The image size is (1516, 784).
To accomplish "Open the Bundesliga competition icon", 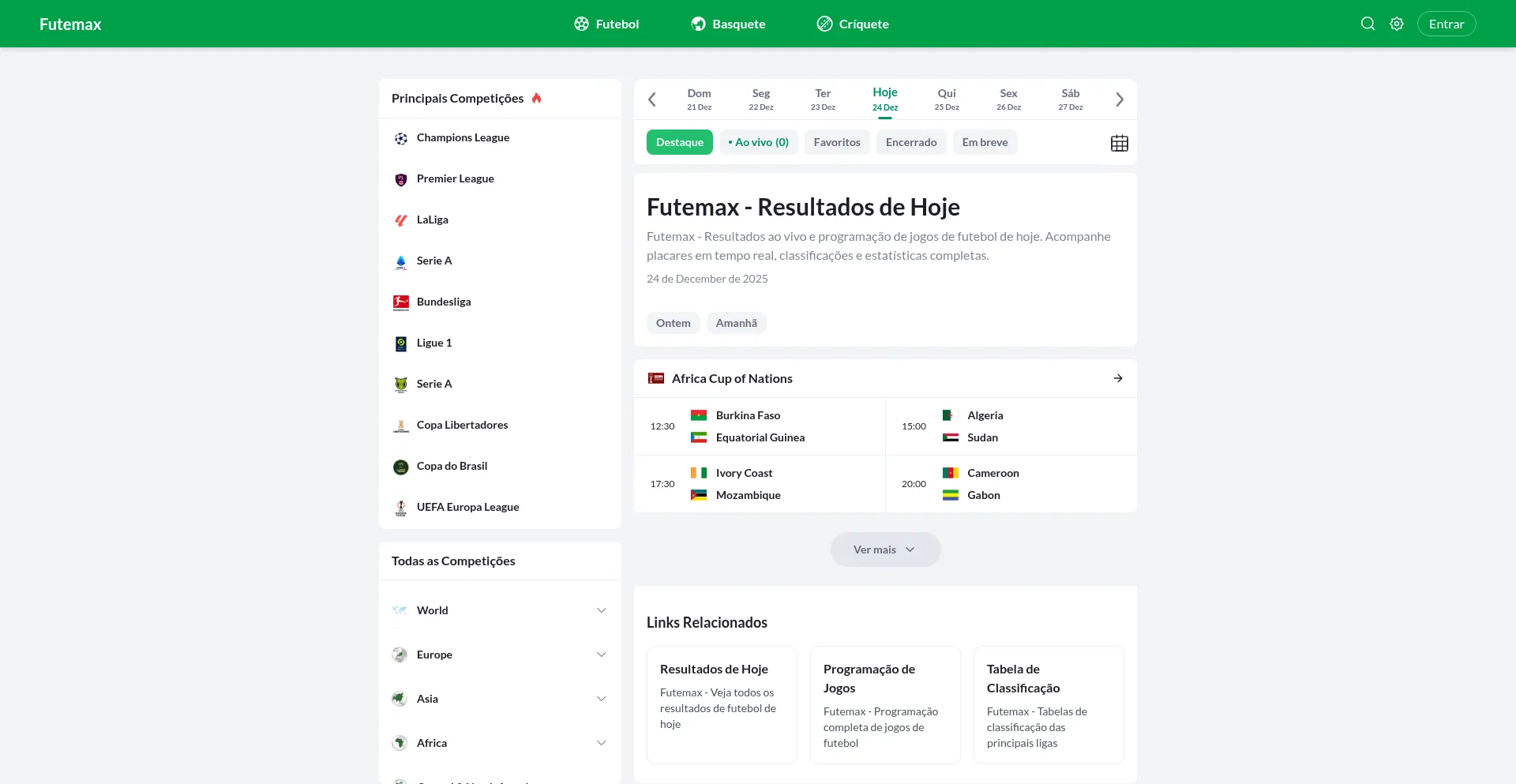I will (402, 302).
